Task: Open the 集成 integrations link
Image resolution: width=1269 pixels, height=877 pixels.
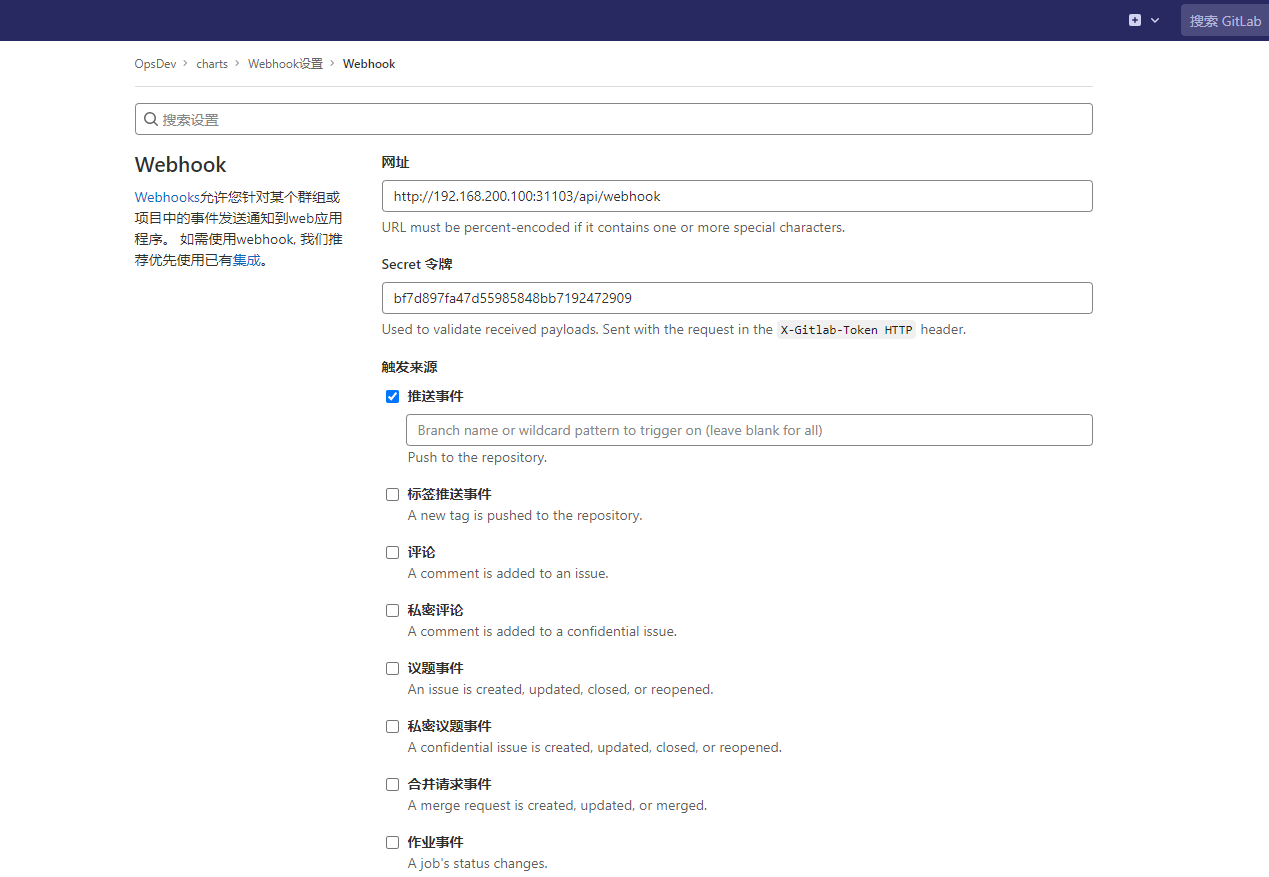Action: tap(247, 260)
